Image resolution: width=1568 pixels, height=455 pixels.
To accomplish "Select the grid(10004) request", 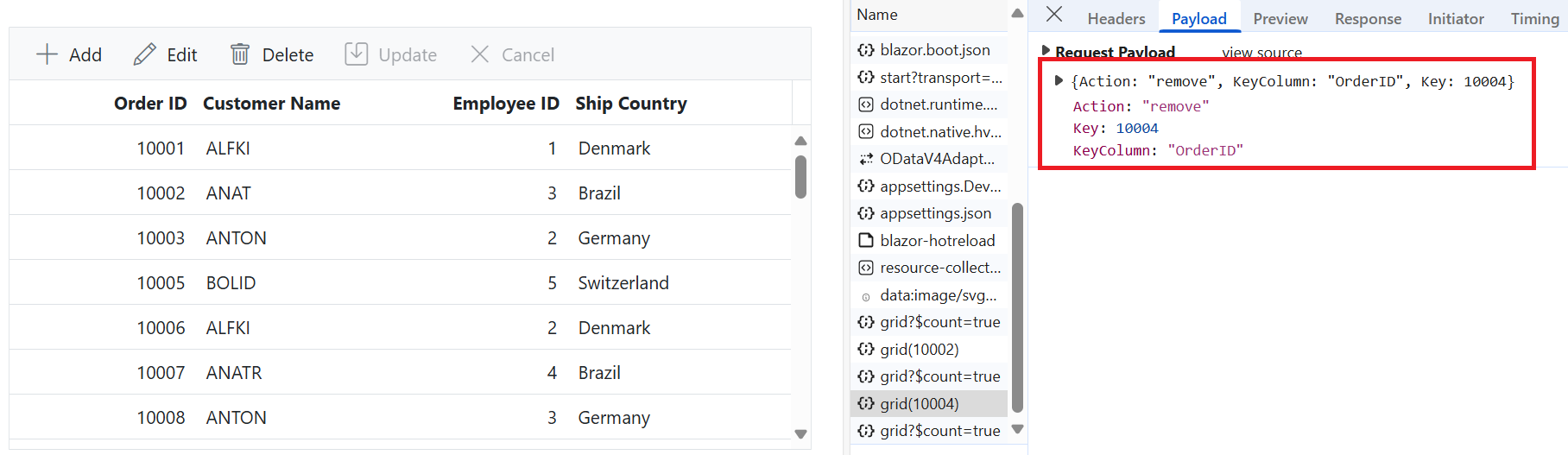I will pos(929,404).
